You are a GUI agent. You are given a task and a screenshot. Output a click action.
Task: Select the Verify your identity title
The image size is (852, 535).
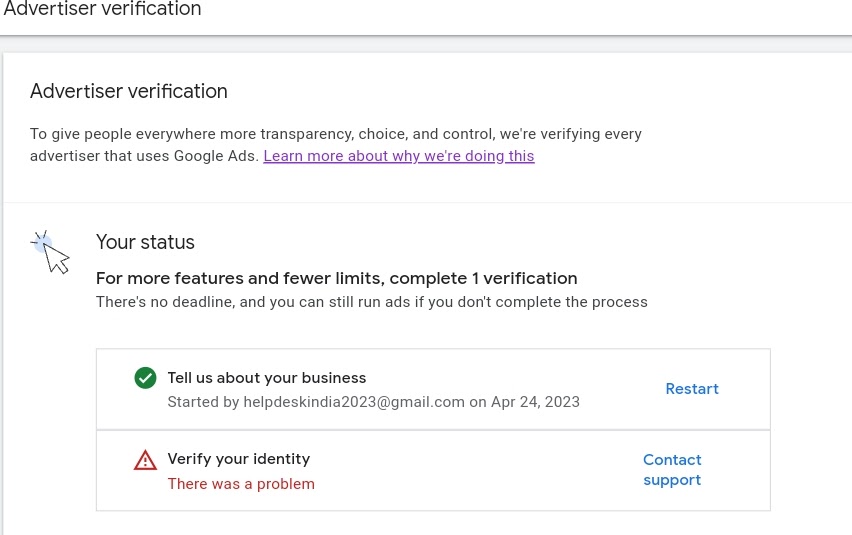click(239, 459)
